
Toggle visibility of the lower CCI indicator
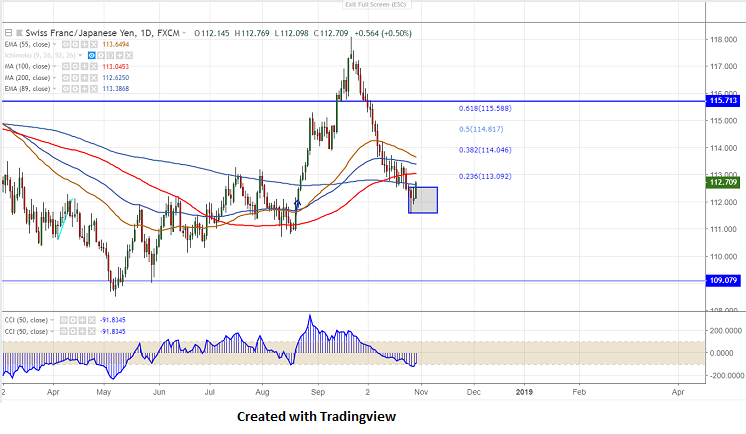(64, 331)
